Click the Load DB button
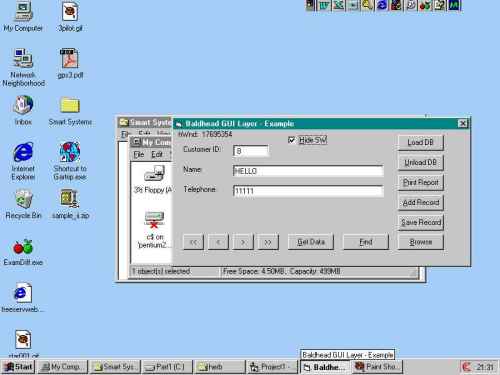 pos(420,142)
